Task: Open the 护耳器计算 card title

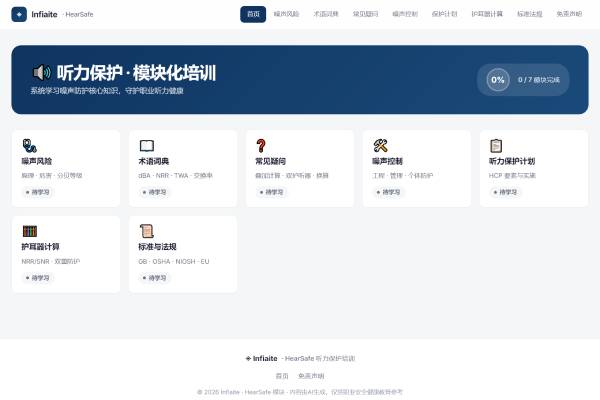Action: (41, 247)
